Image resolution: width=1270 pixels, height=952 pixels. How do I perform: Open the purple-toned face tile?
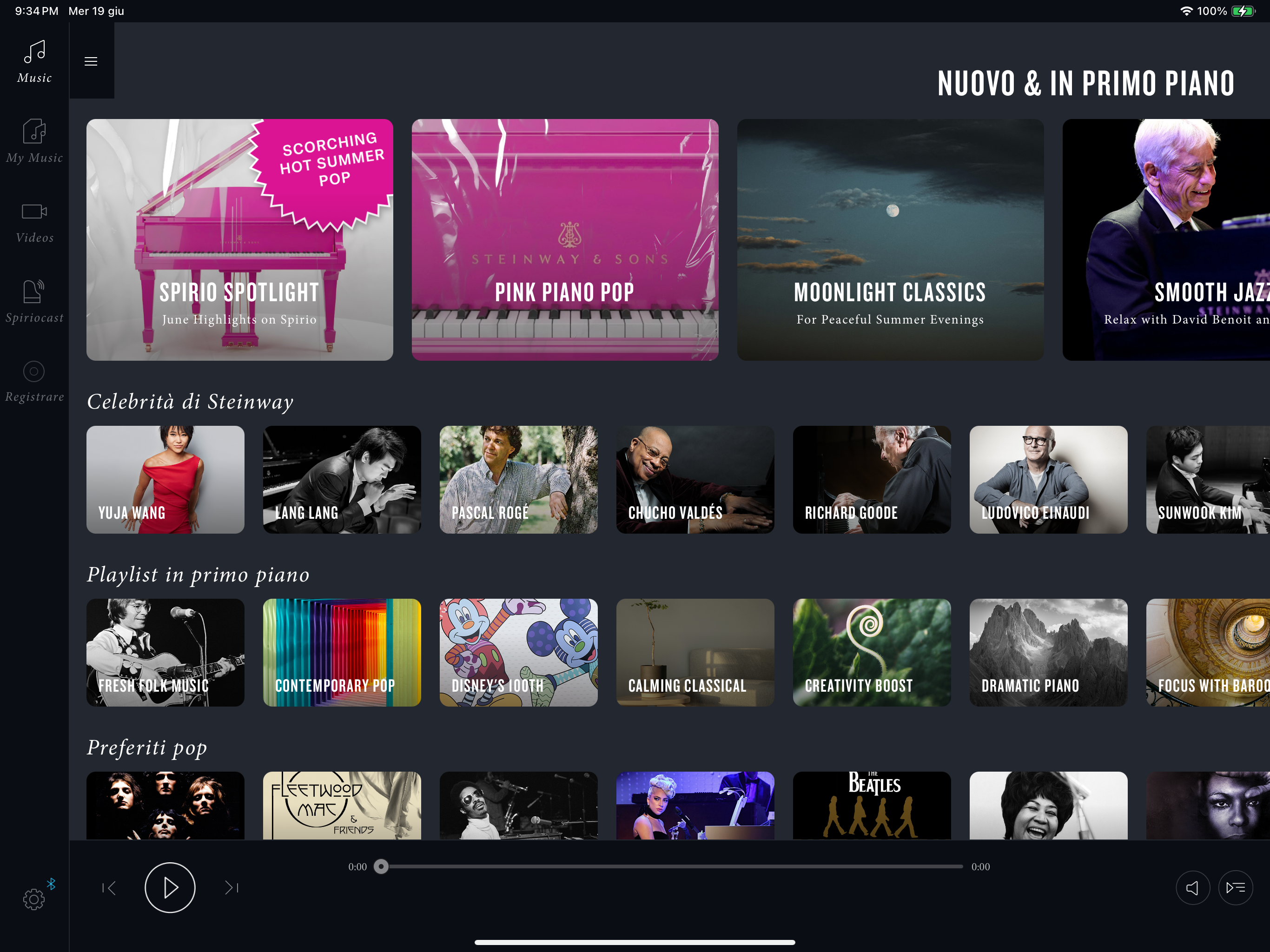pyautogui.click(x=1208, y=806)
